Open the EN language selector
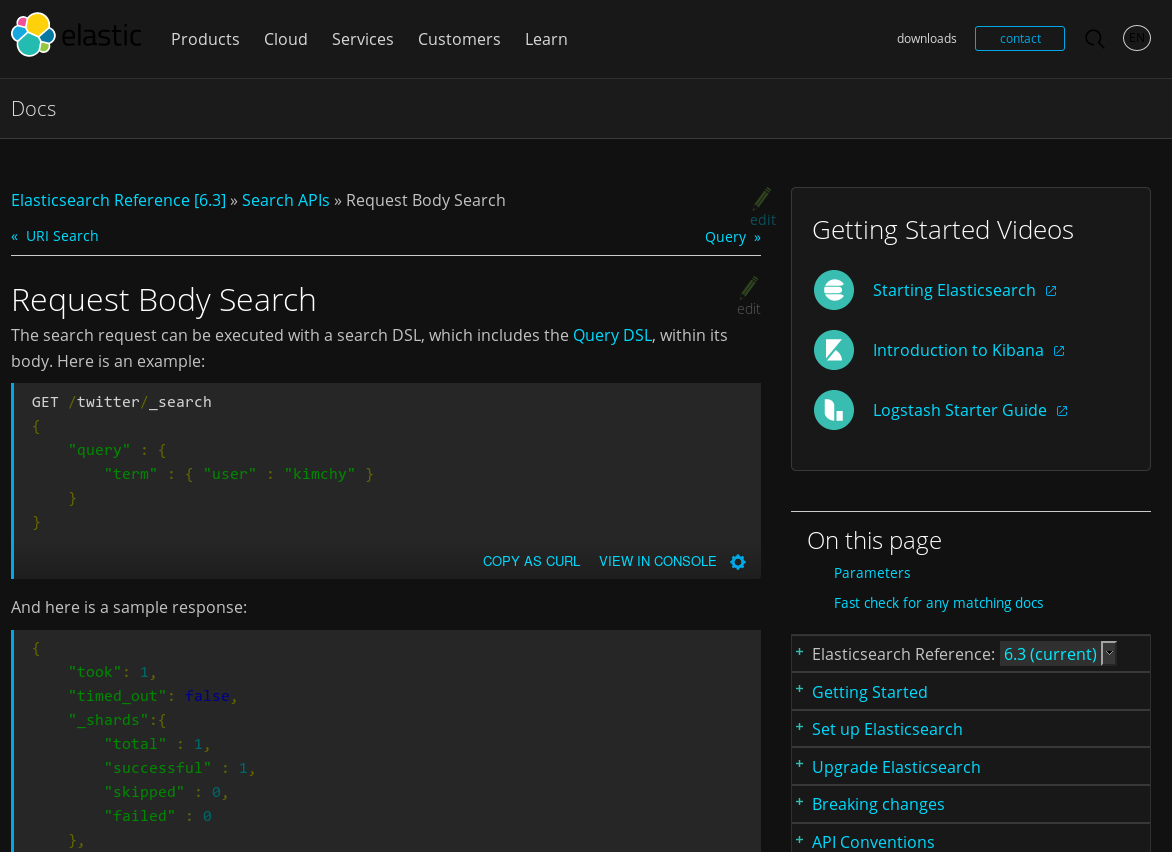This screenshot has width=1172, height=852. pyautogui.click(x=1136, y=38)
